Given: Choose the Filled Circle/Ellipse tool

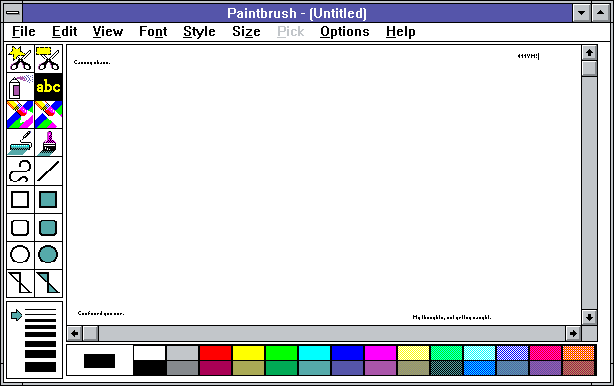Looking at the screenshot, I should coord(49,255).
